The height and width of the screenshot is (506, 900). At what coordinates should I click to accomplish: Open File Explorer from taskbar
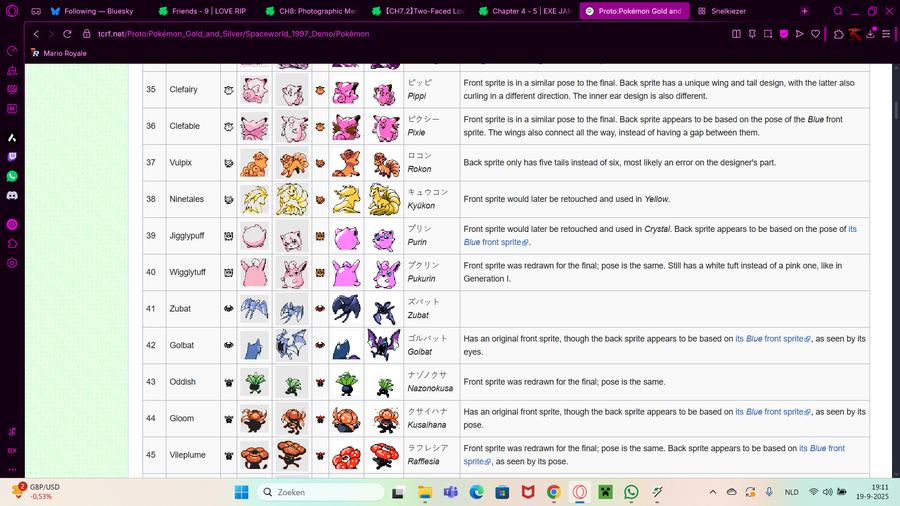tap(425, 492)
